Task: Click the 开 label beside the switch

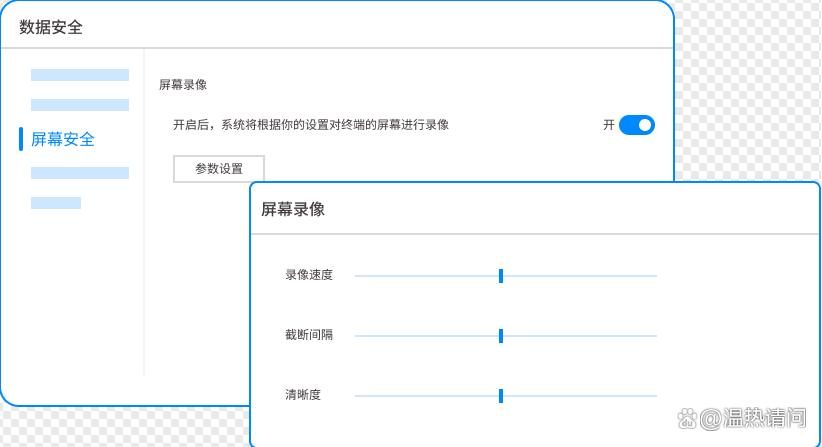Action: coord(609,125)
